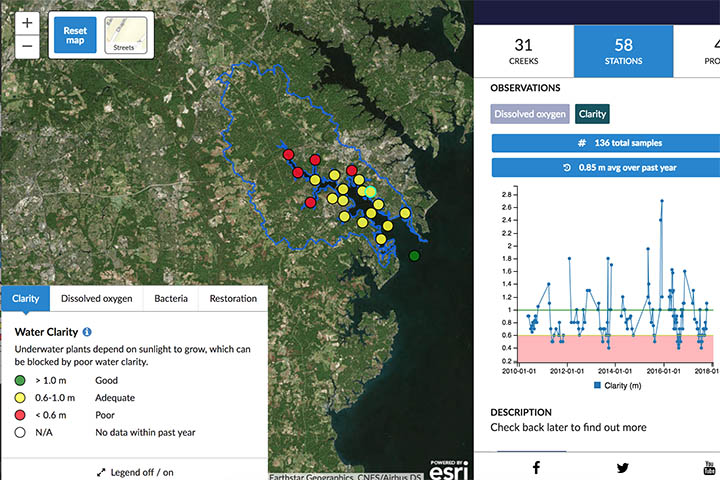720x480 pixels.
Task: Open the Facebook link icon
Action: point(536,467)
